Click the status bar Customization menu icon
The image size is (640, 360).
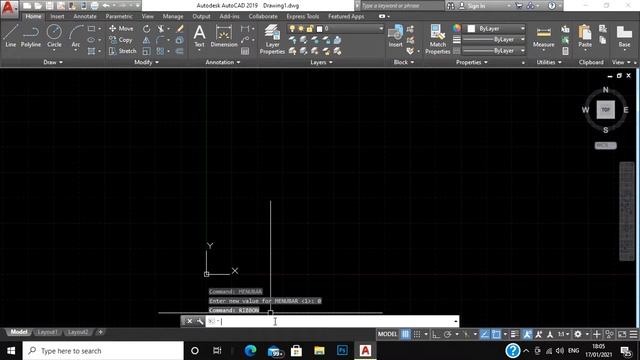point(633,334)
